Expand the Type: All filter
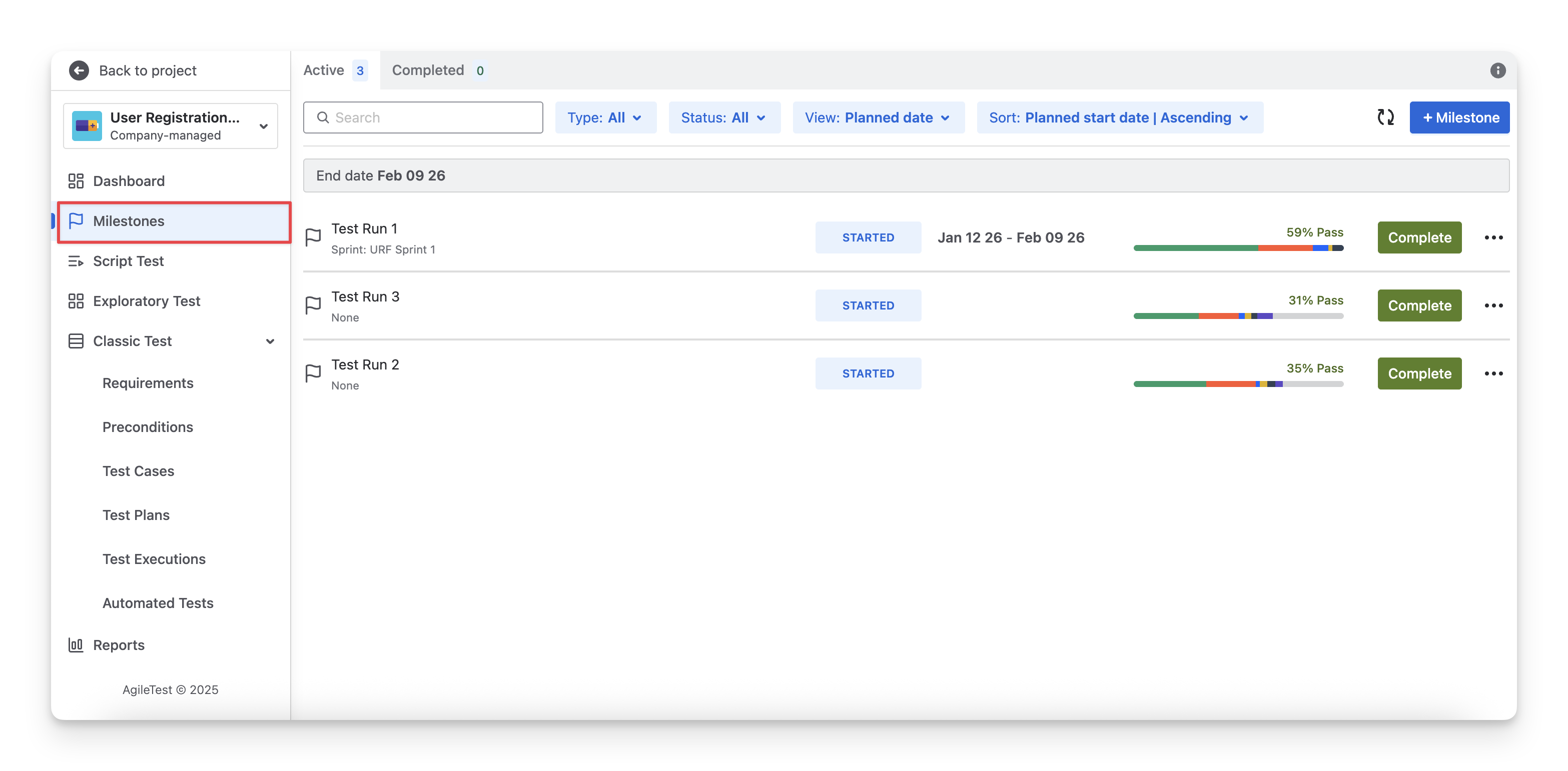The image size is (1568, 771). pyautogui.click(x=605, y=118)
